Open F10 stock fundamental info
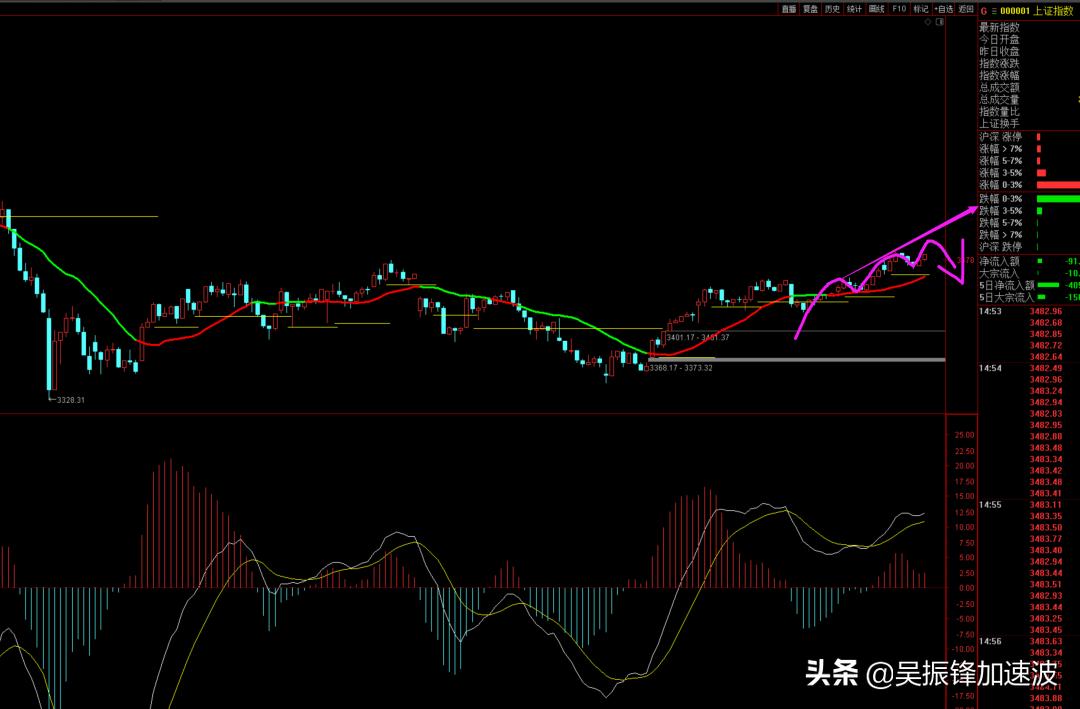1080x709 pixels. tap(897, 9)
